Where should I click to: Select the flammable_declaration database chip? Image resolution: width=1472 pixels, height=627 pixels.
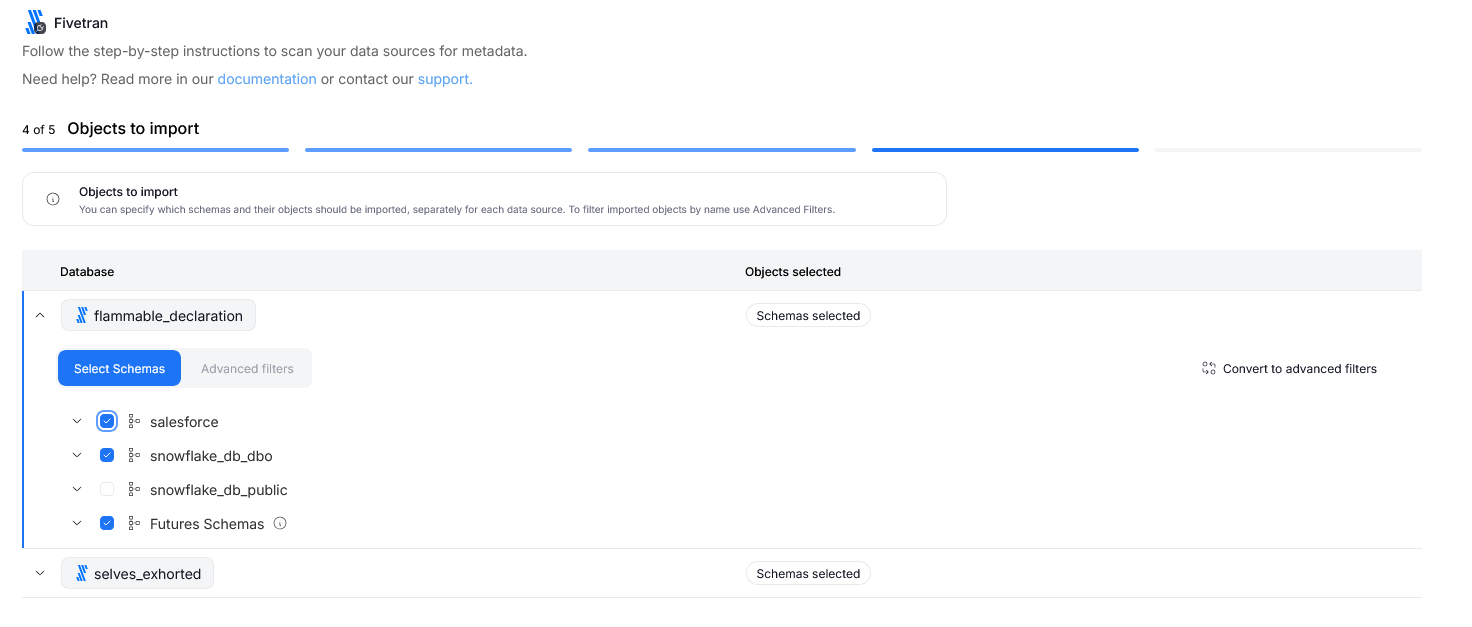point(158,316)
